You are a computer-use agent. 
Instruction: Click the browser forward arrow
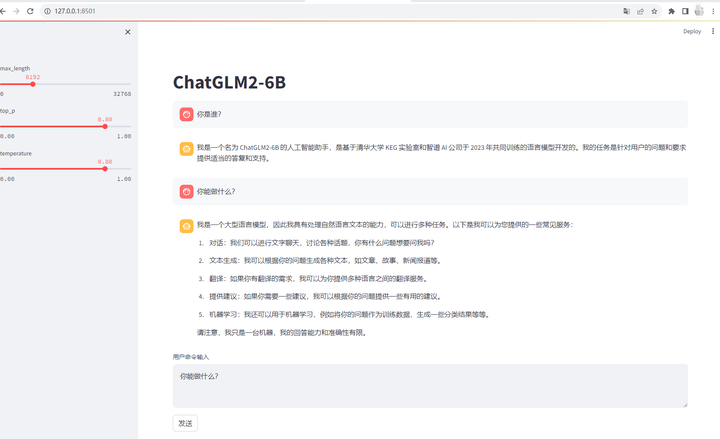coord(17,11)
